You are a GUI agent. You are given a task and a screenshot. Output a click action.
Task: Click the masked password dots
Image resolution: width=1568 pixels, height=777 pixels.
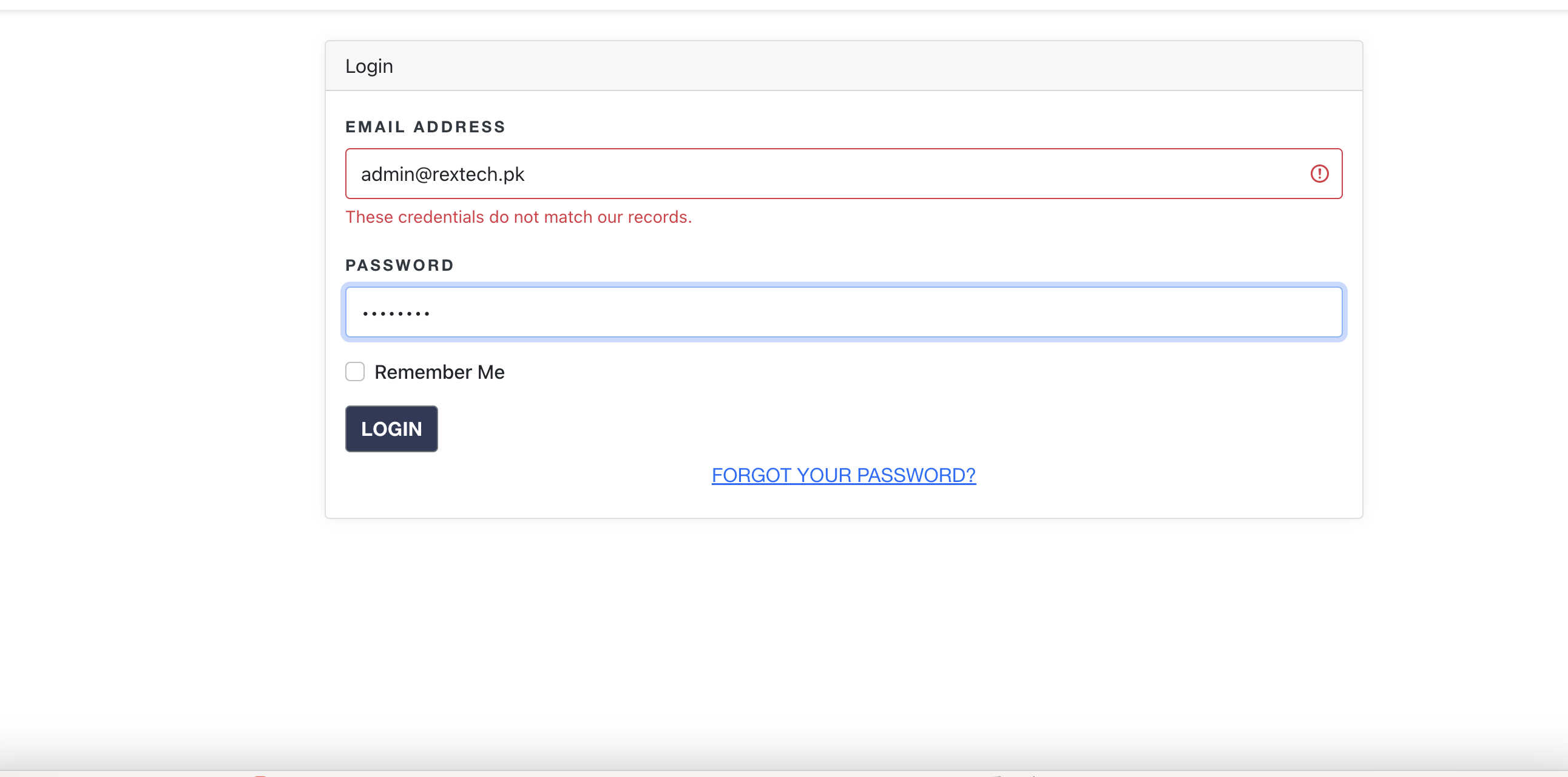click(x=396, y=314)
